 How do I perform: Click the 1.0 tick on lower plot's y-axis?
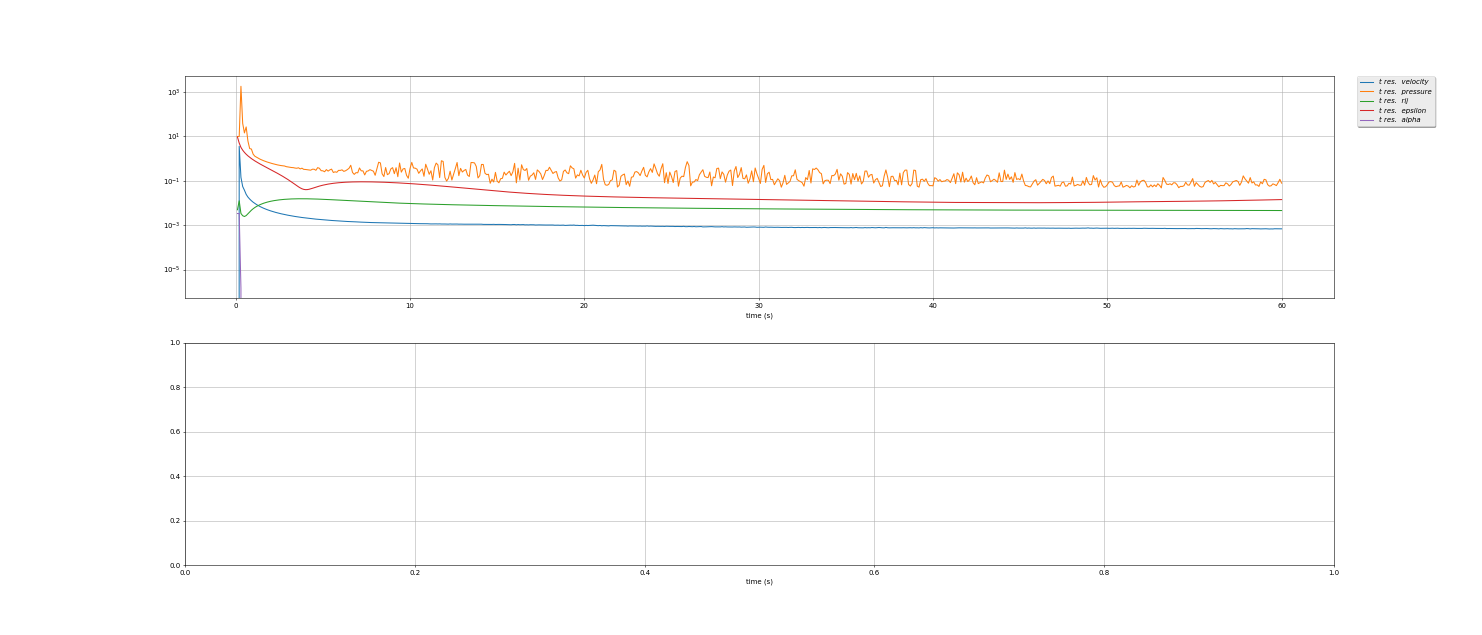174,343
